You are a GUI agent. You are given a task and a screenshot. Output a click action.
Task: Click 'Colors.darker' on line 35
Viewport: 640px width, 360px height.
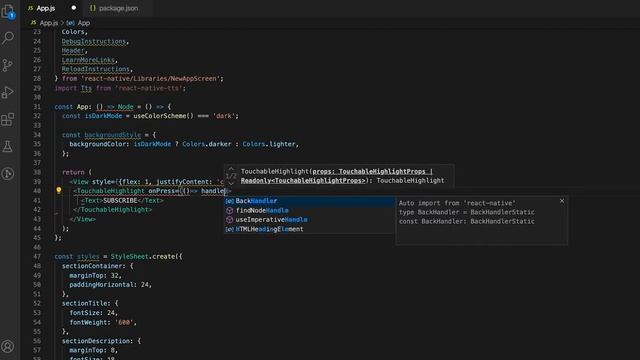[207, 144]
